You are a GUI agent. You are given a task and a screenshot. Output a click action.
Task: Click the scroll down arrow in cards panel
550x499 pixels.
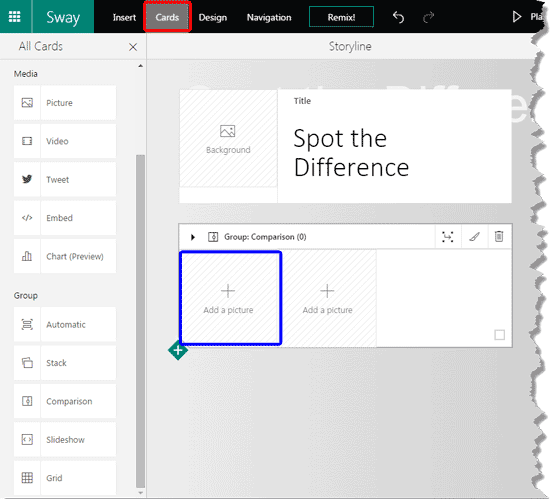[141, 493]
